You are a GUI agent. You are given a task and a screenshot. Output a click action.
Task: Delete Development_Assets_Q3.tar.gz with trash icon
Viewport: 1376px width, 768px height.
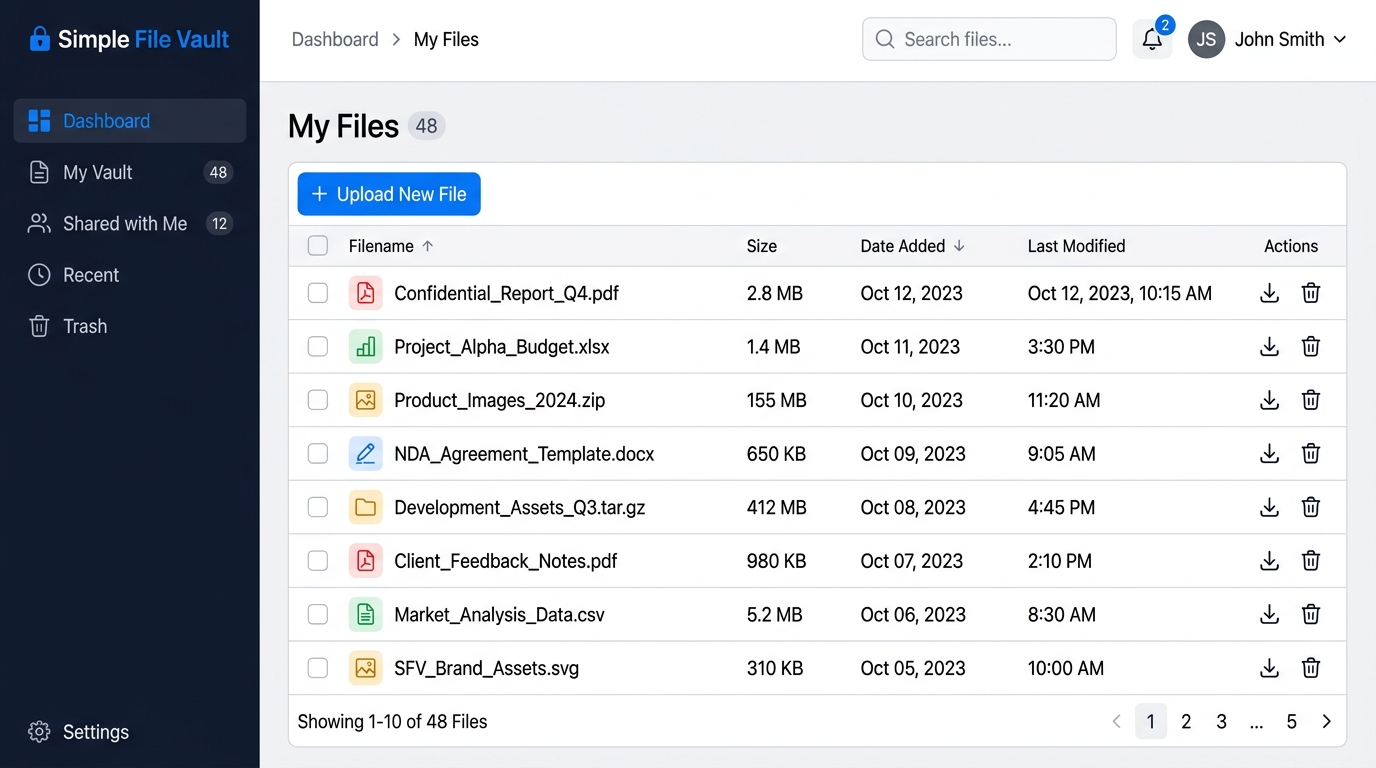click(1311, 507)
